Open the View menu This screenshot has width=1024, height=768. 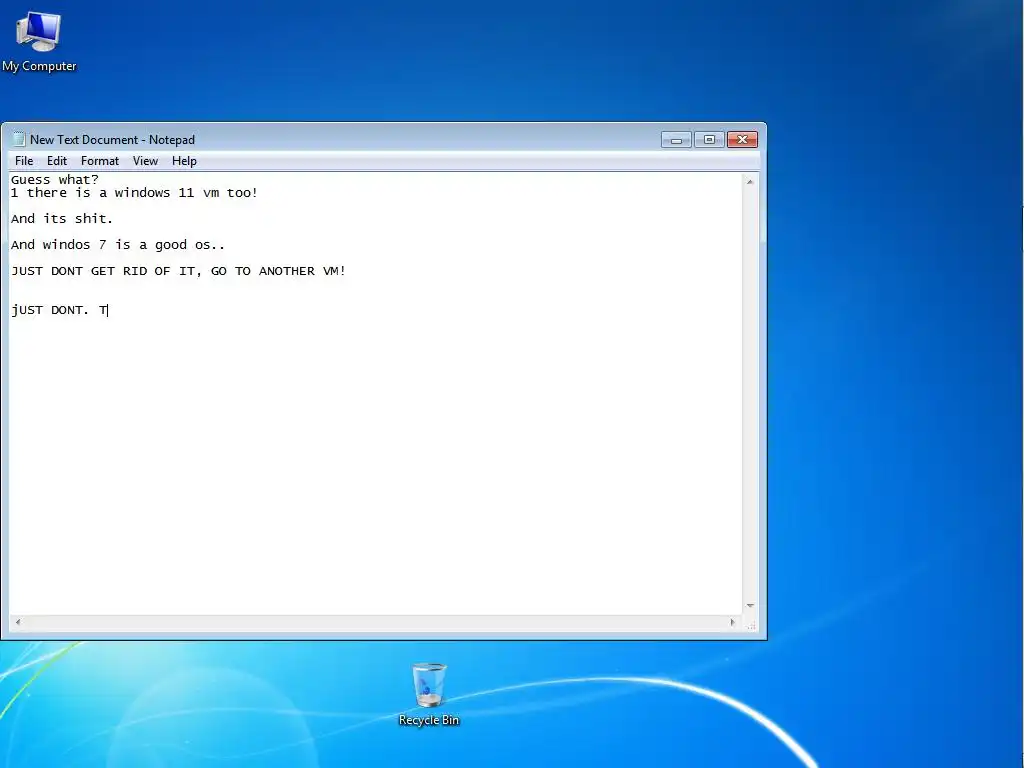[145, 161]
